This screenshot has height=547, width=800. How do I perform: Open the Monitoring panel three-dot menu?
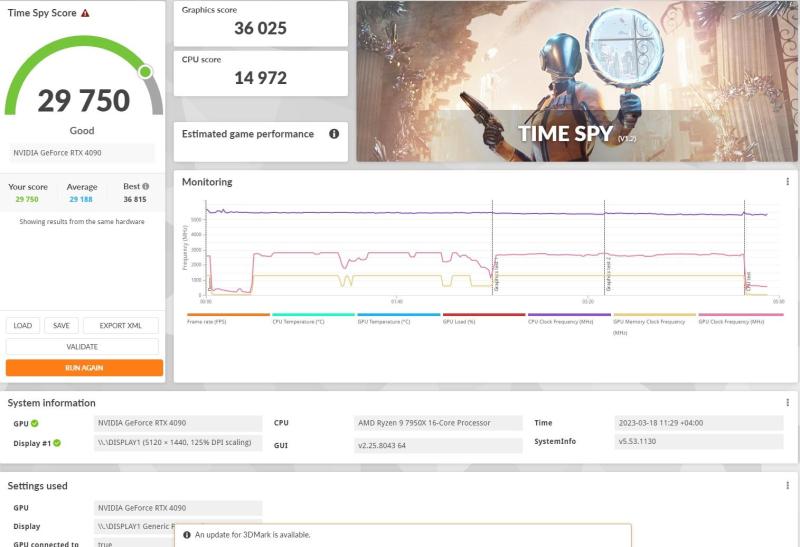pos(787,182)
